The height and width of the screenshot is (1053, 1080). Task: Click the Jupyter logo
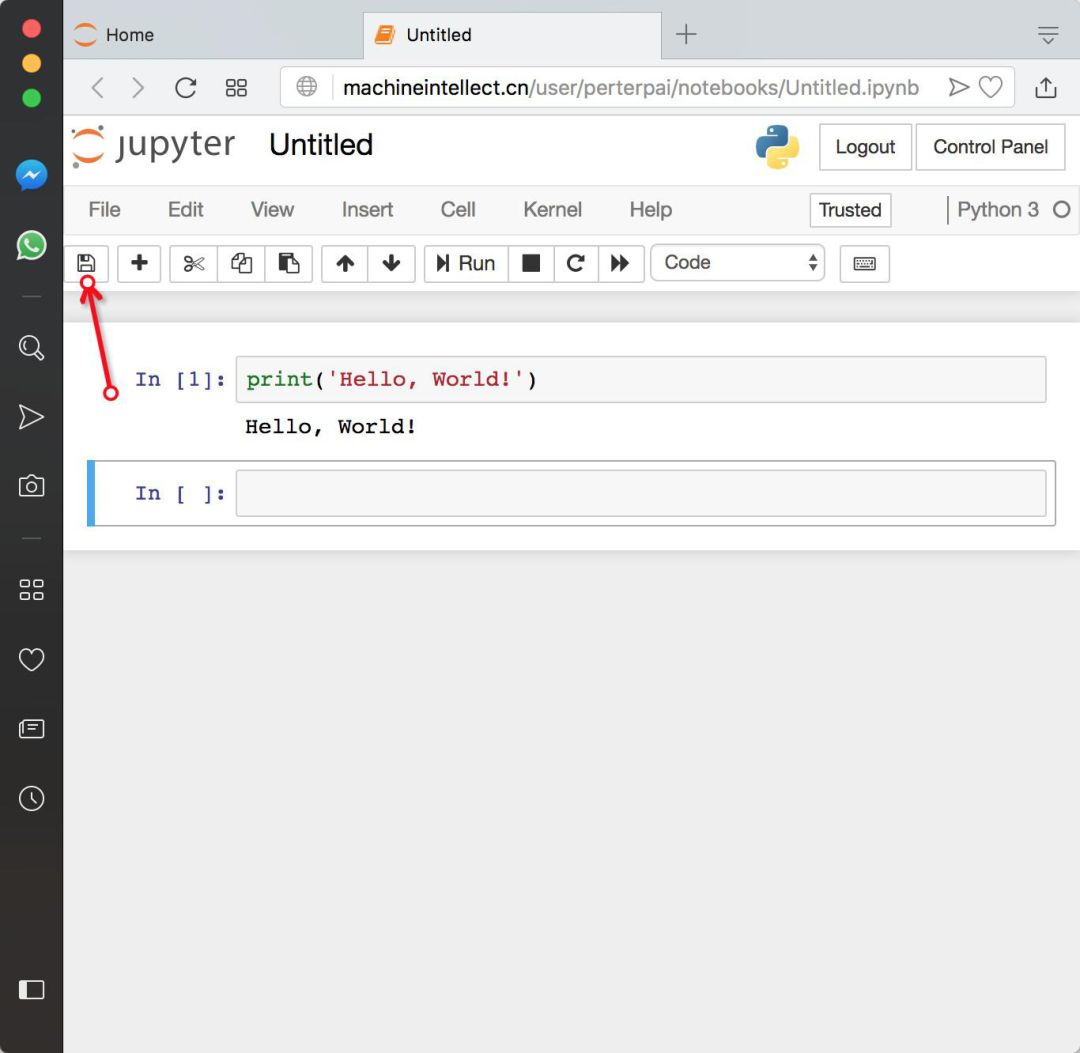154,146
